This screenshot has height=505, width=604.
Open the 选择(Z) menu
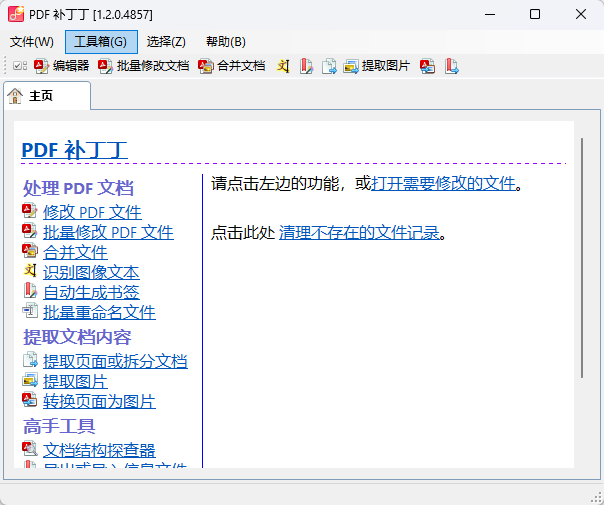166,42
